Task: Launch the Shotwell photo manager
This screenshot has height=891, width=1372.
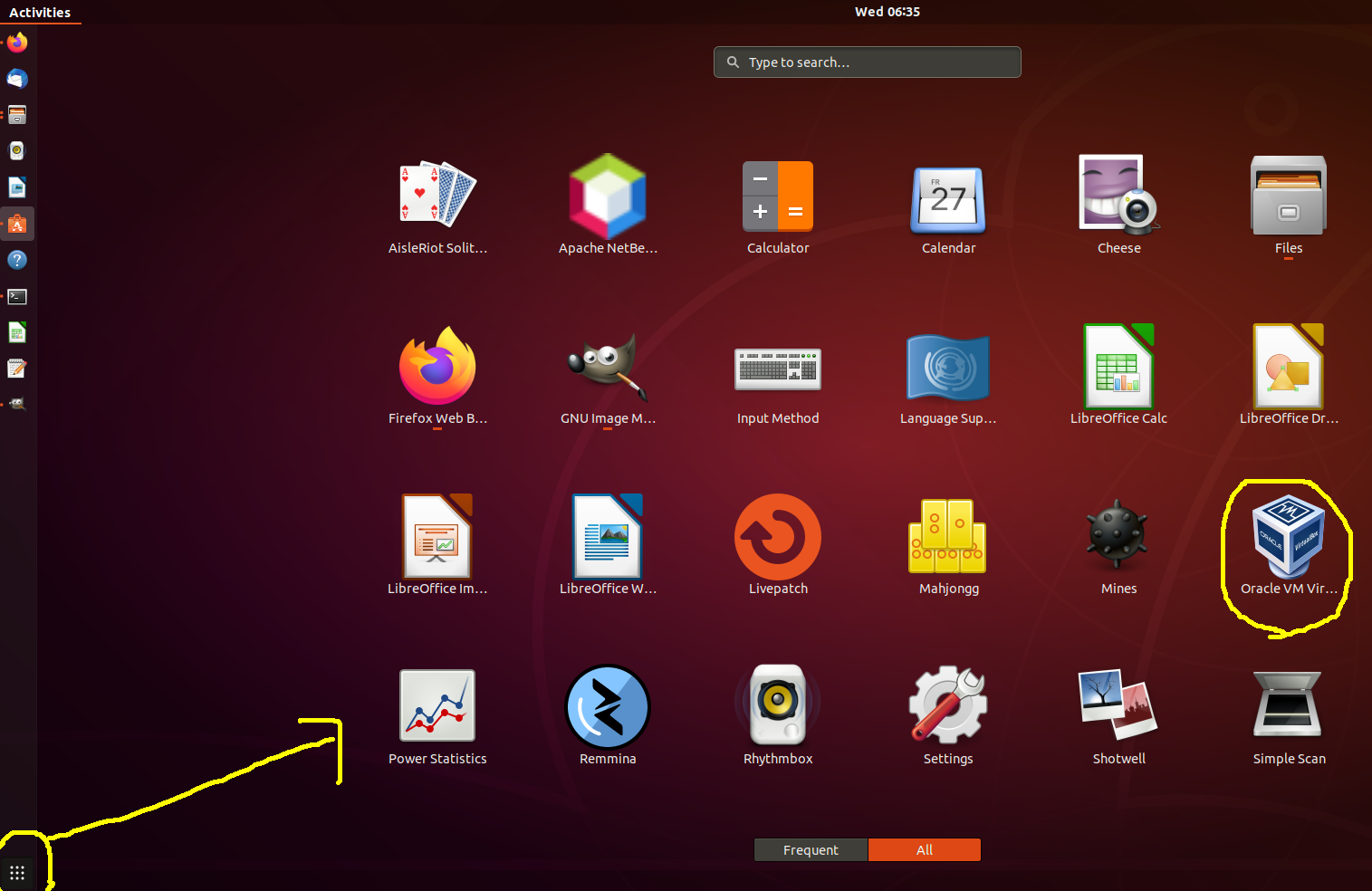Action: [x=1118, y=717]
